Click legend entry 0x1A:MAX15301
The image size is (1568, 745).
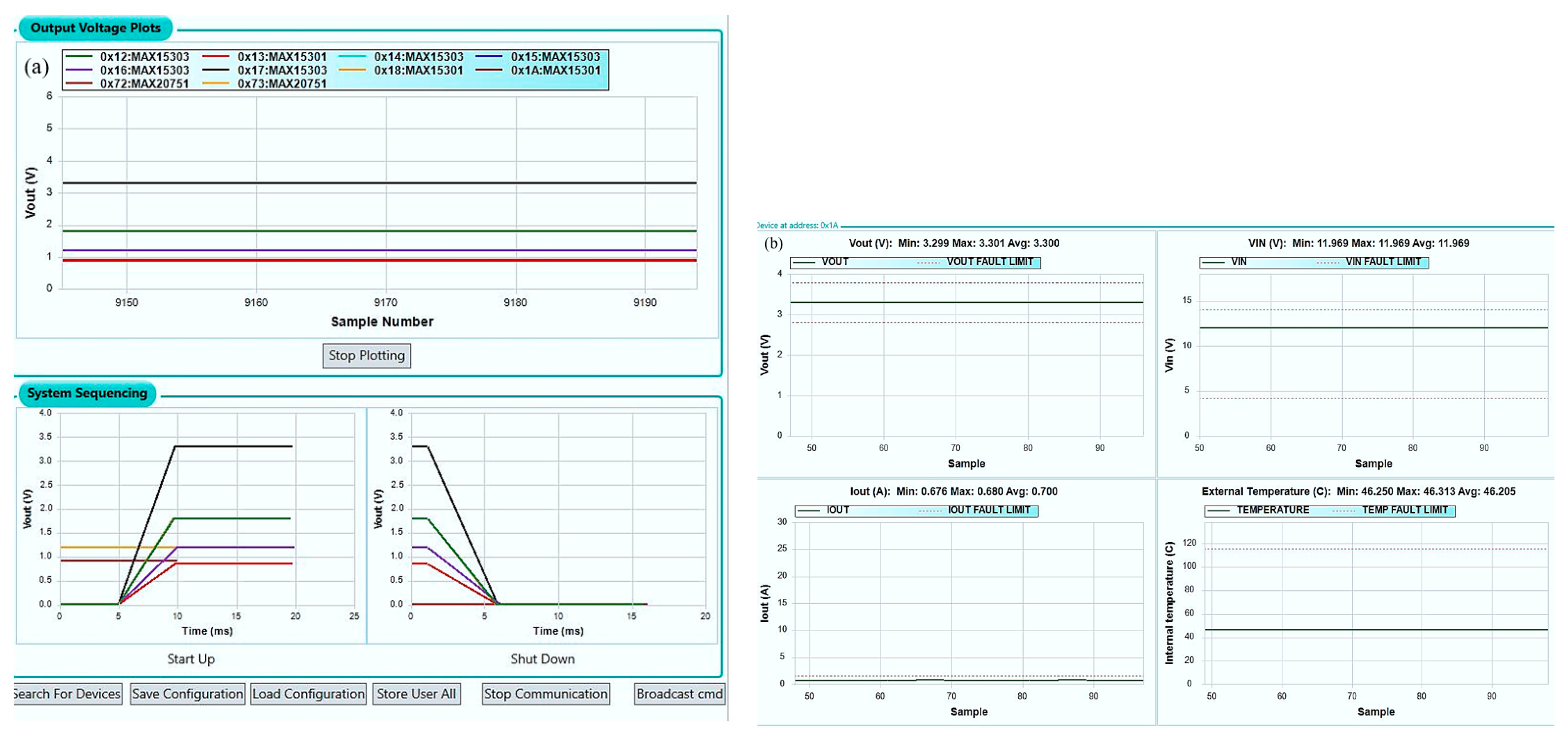tap(555, 70)
